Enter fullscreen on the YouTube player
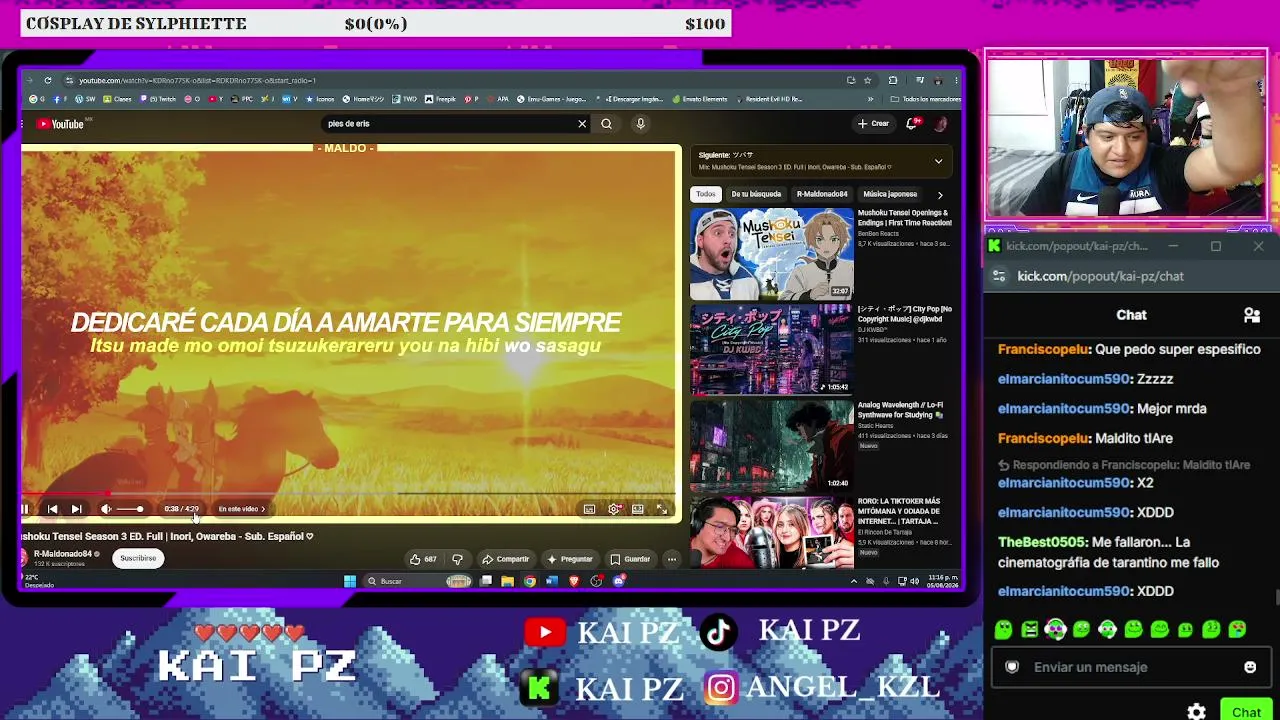 662,509
